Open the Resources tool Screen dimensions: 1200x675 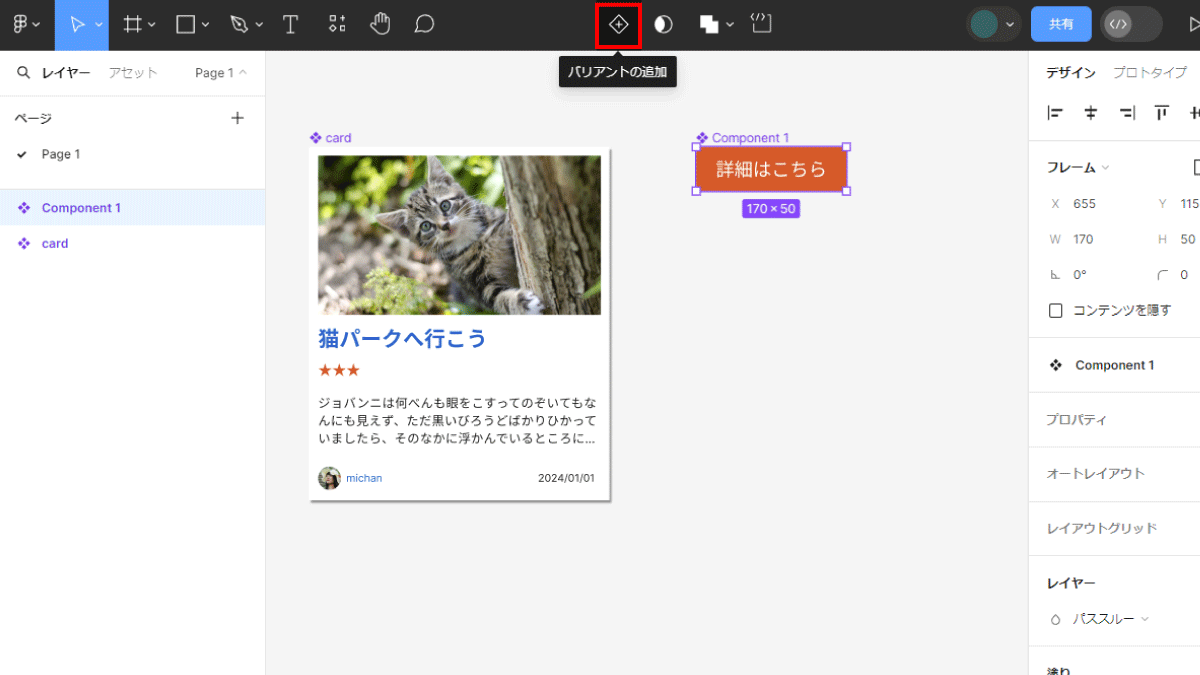tap(338, 24)
